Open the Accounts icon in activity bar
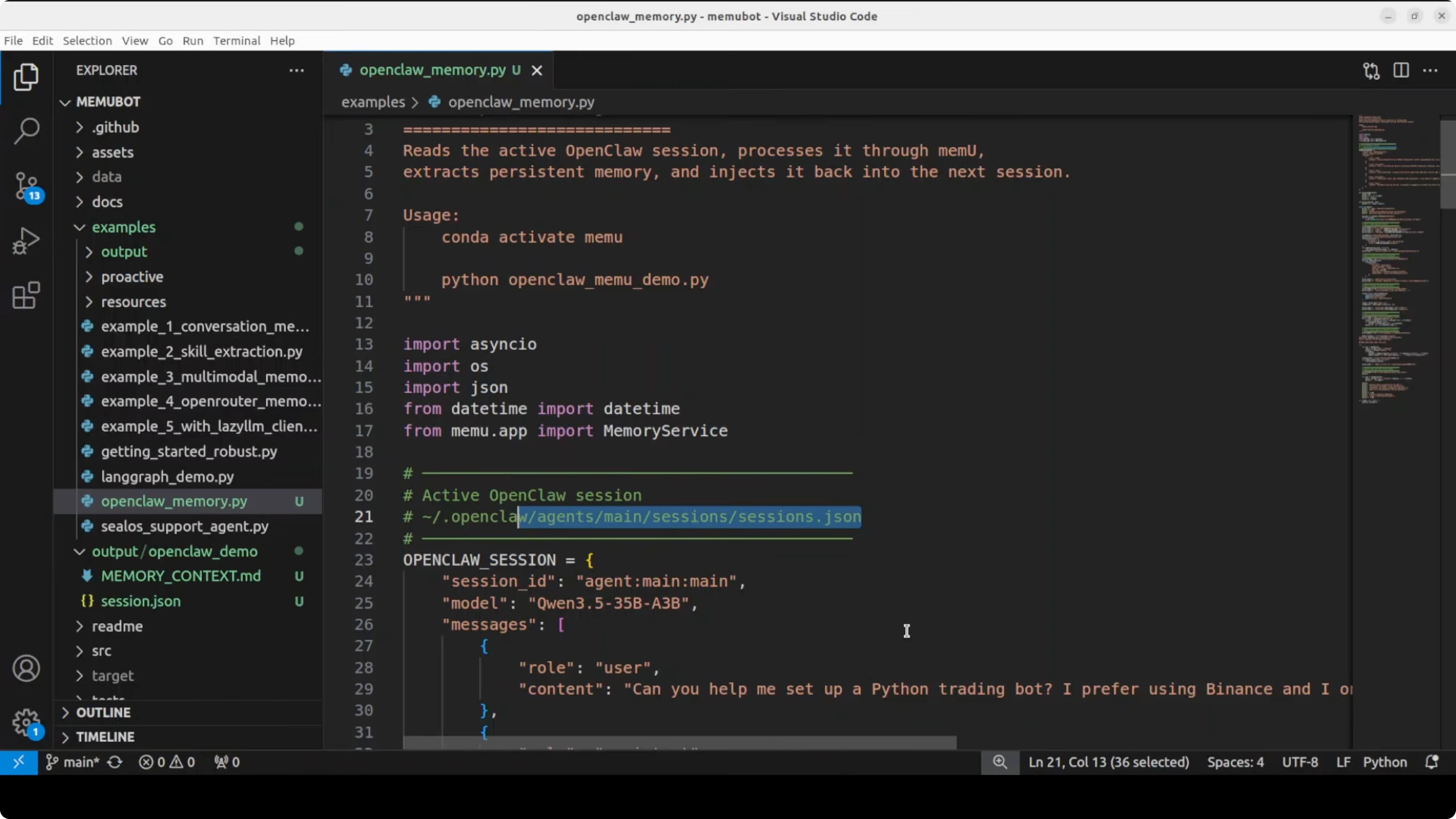This screenshot has height=819, width=1456. (25, 668)
